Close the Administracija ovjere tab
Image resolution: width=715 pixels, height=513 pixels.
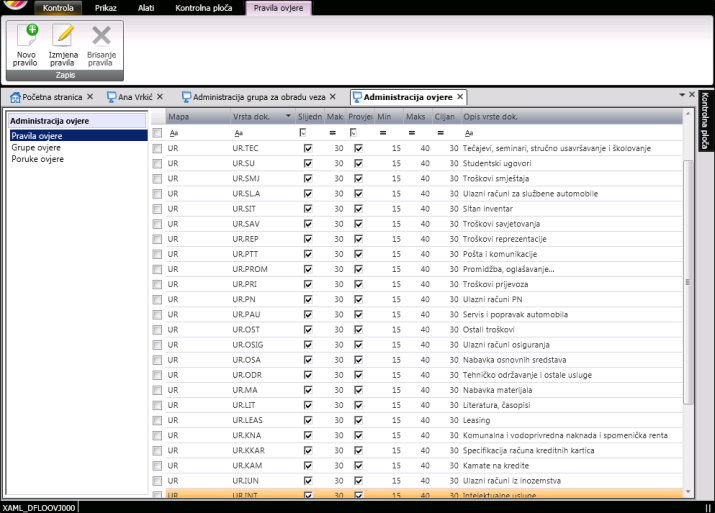click(x=460, y=97)
